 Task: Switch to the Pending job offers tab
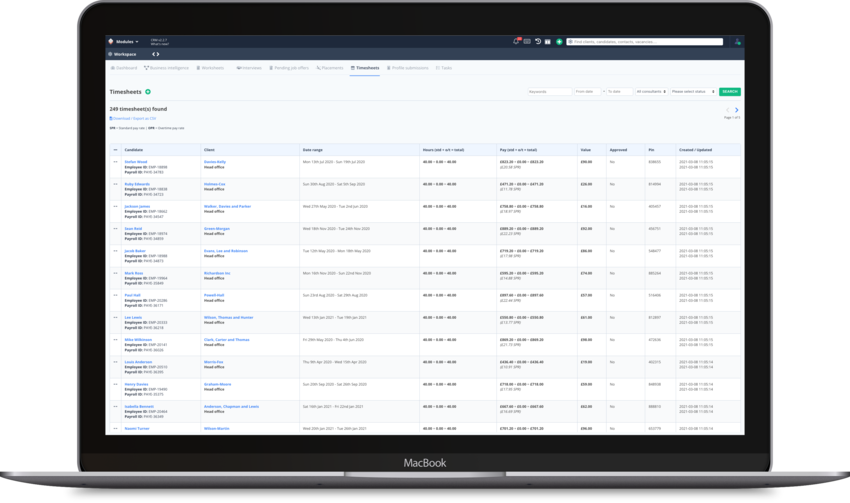click(x=289, y=68)
